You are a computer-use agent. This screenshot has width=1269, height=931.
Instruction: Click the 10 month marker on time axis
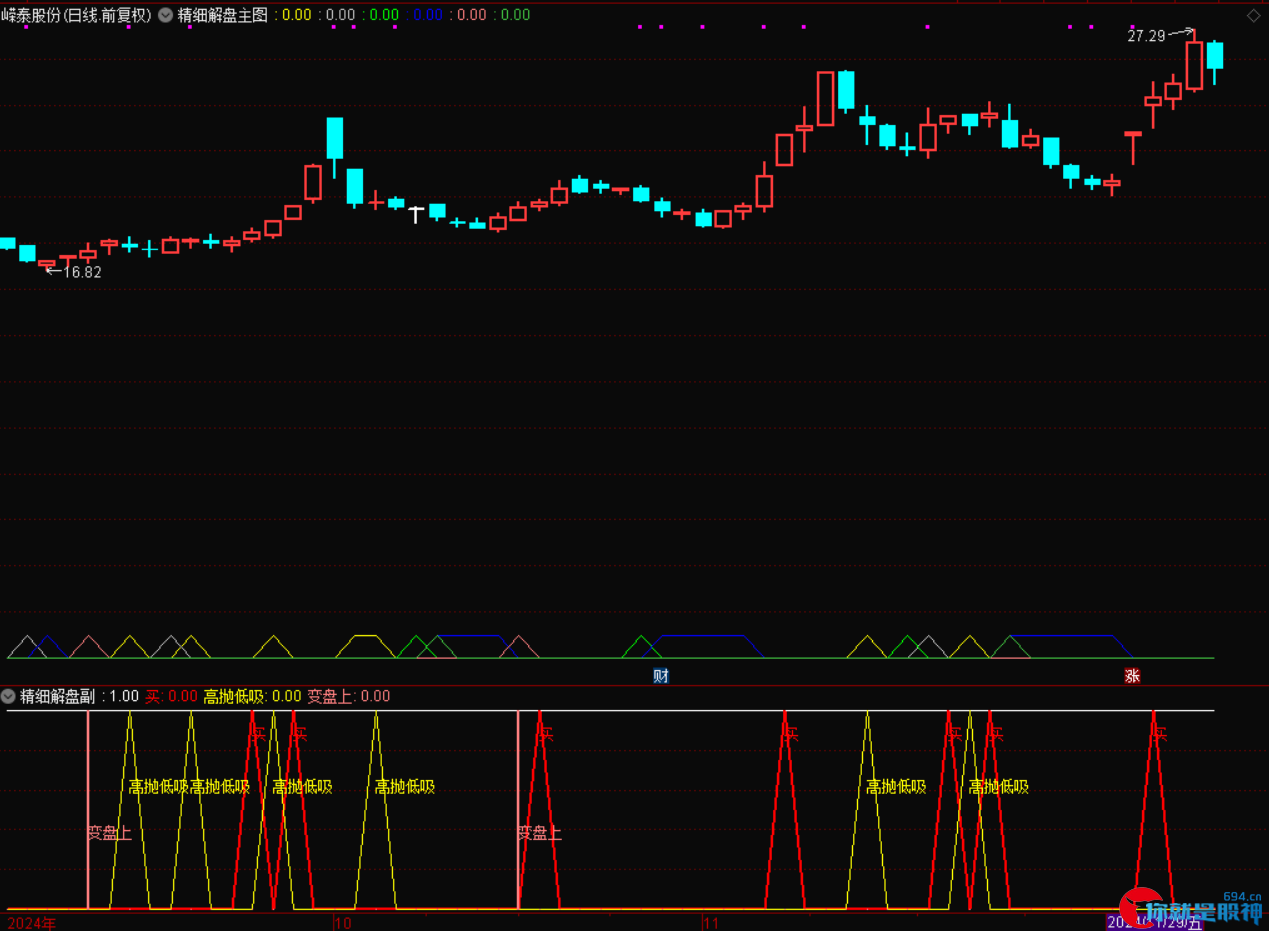coord(344,922)
